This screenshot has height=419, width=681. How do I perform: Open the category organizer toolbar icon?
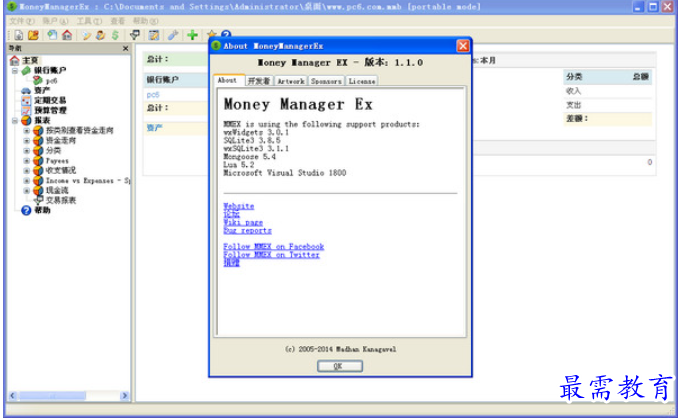(x=86, y=35)
